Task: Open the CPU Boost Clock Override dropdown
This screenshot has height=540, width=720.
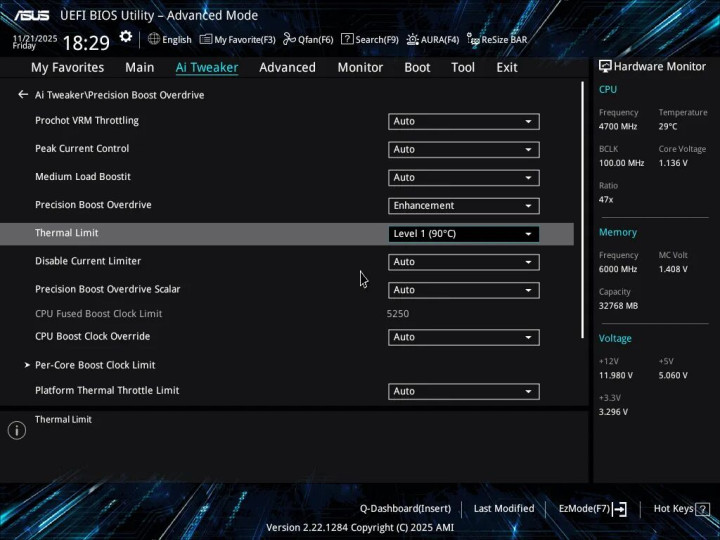Action: point(463,338)
